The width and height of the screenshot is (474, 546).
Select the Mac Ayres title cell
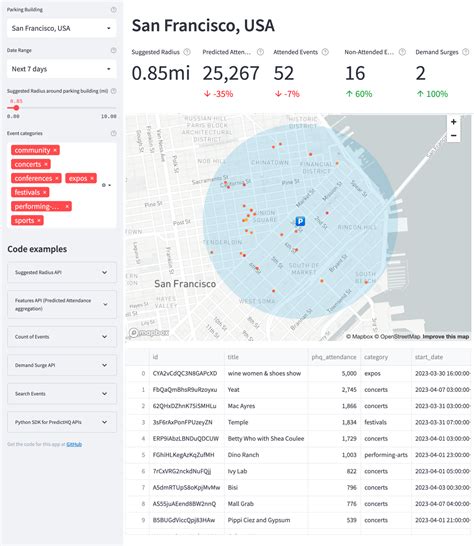(x=266, y=406)
